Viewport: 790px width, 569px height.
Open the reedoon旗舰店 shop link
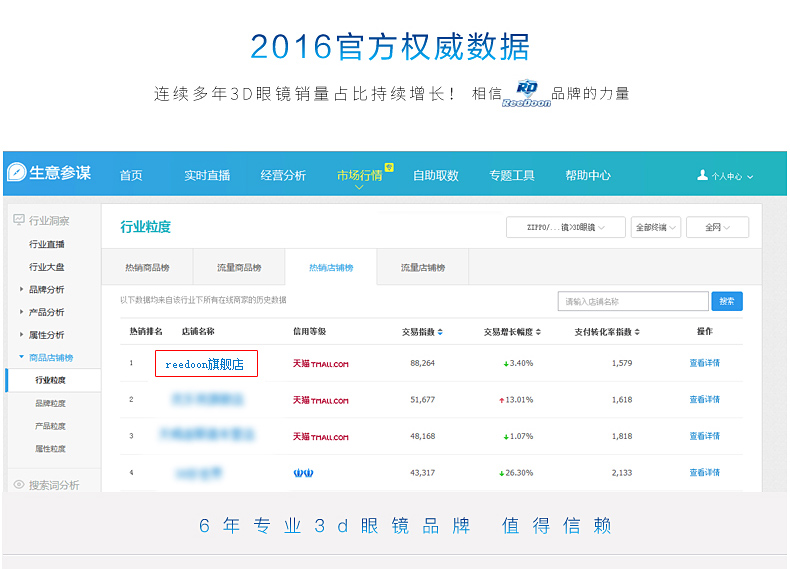tap(205, 364)
